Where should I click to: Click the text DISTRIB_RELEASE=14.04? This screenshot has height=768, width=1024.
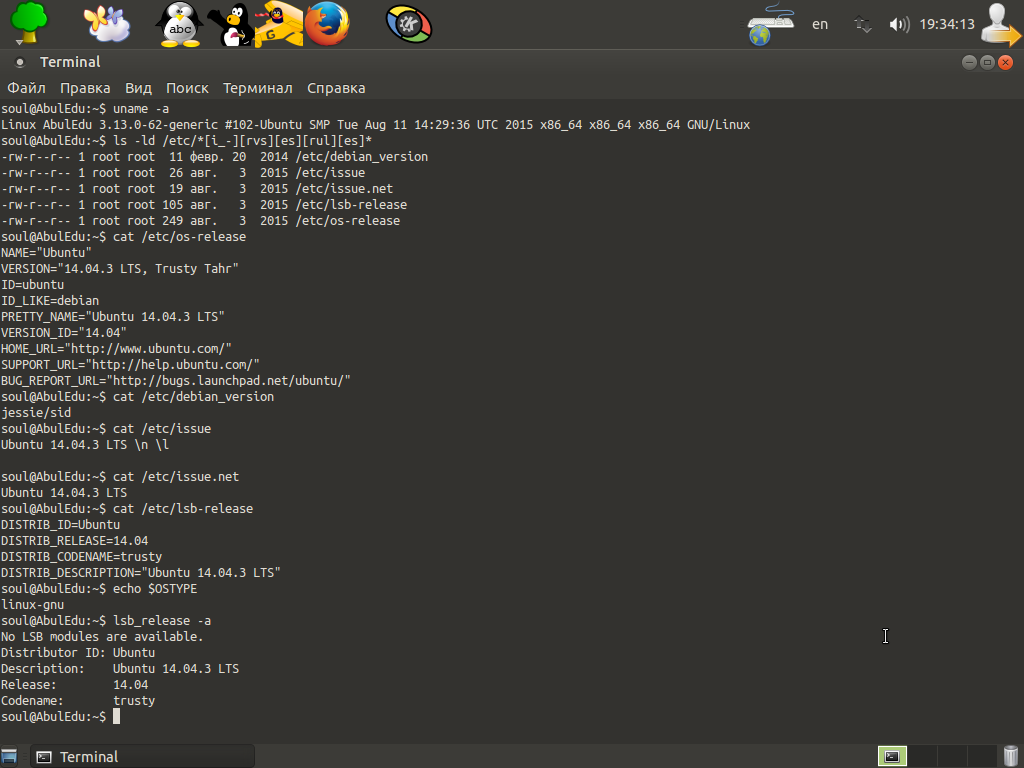coord(74,541)
